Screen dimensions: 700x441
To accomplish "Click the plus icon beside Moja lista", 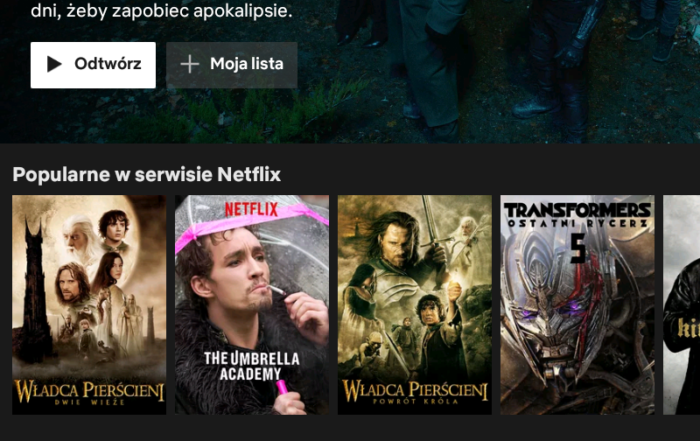I will [190, 64].
